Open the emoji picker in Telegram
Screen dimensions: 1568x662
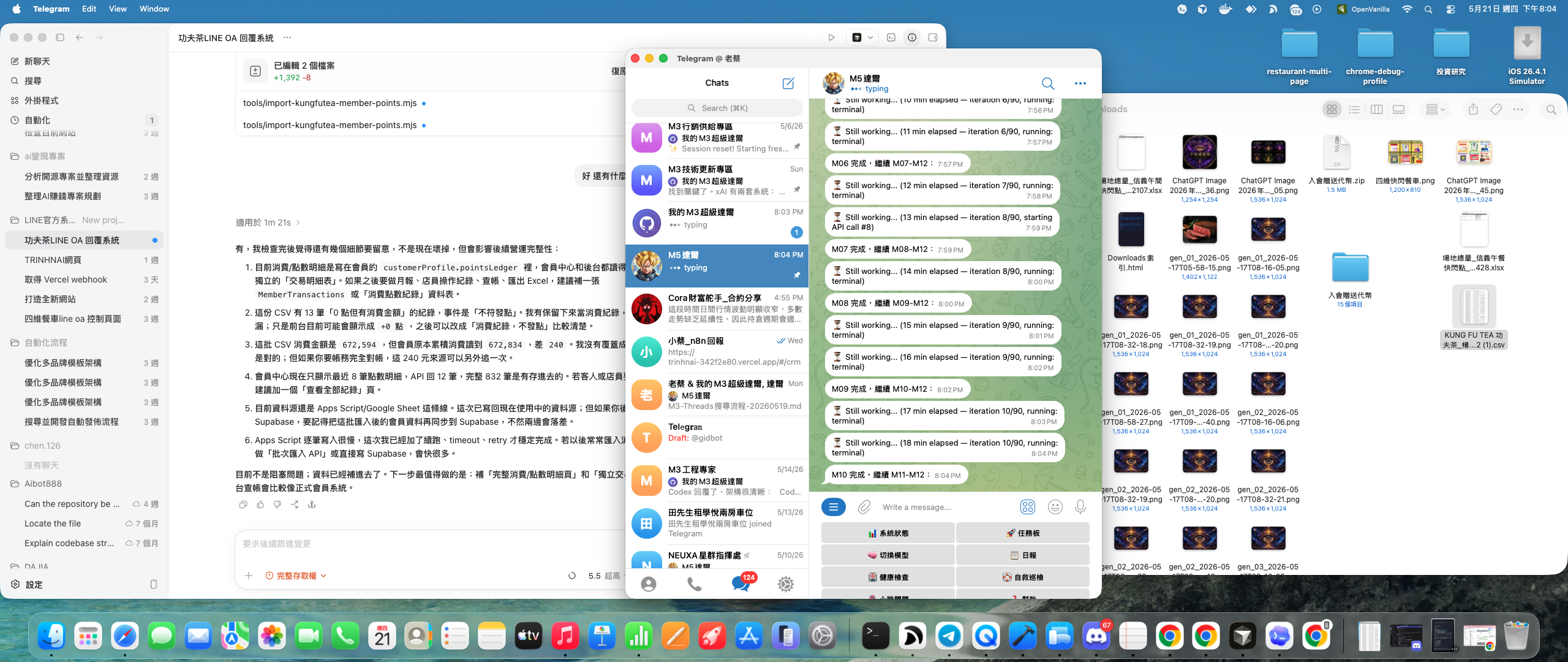point(1055,507)
